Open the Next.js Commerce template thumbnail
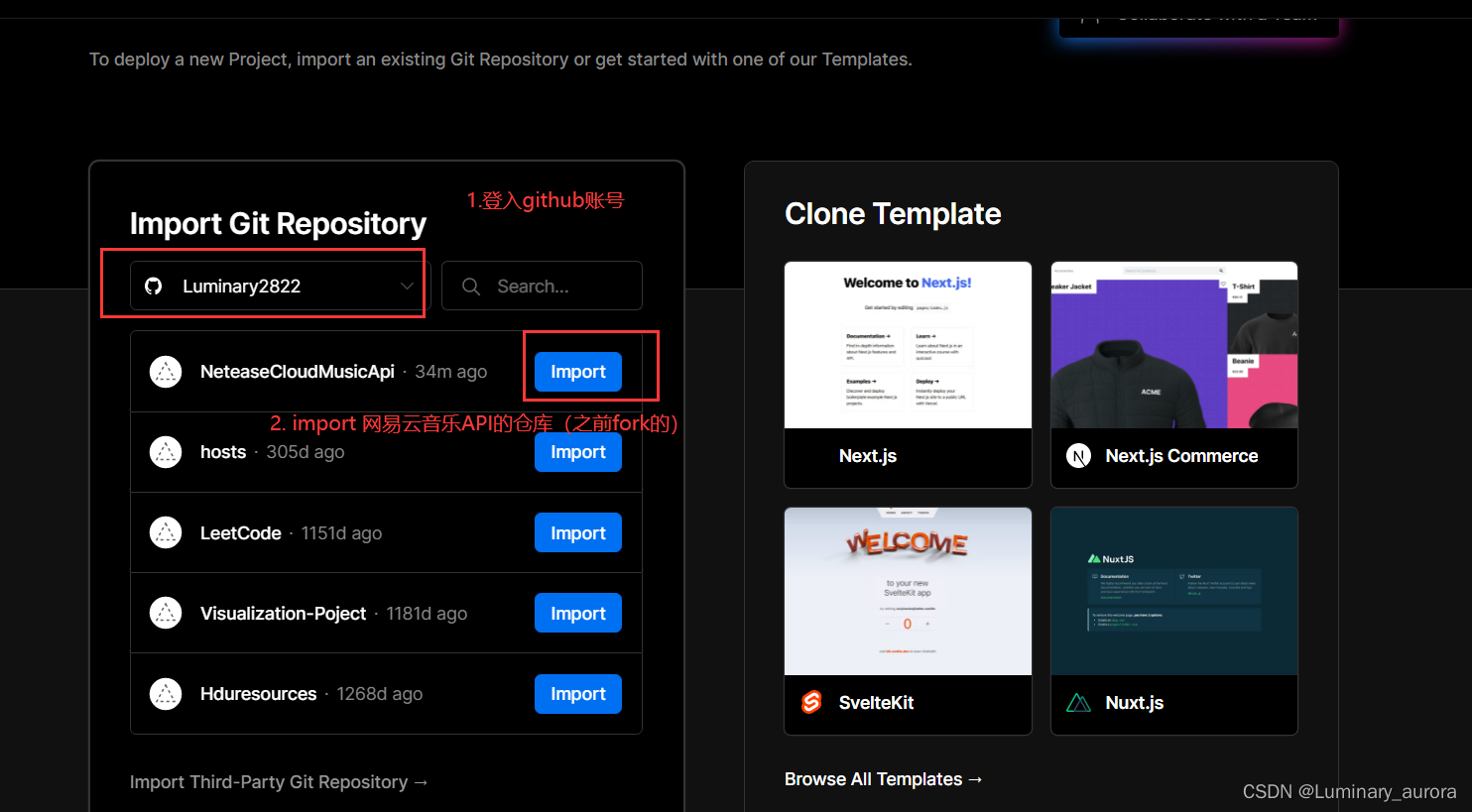This screenshot has width=1472, height=812. click(x=1174, y=345)
